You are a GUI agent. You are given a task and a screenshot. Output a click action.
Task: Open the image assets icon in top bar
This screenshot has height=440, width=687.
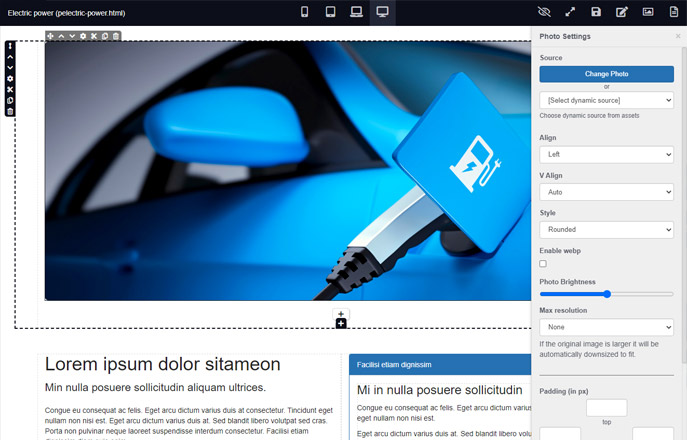click(648, 12)
